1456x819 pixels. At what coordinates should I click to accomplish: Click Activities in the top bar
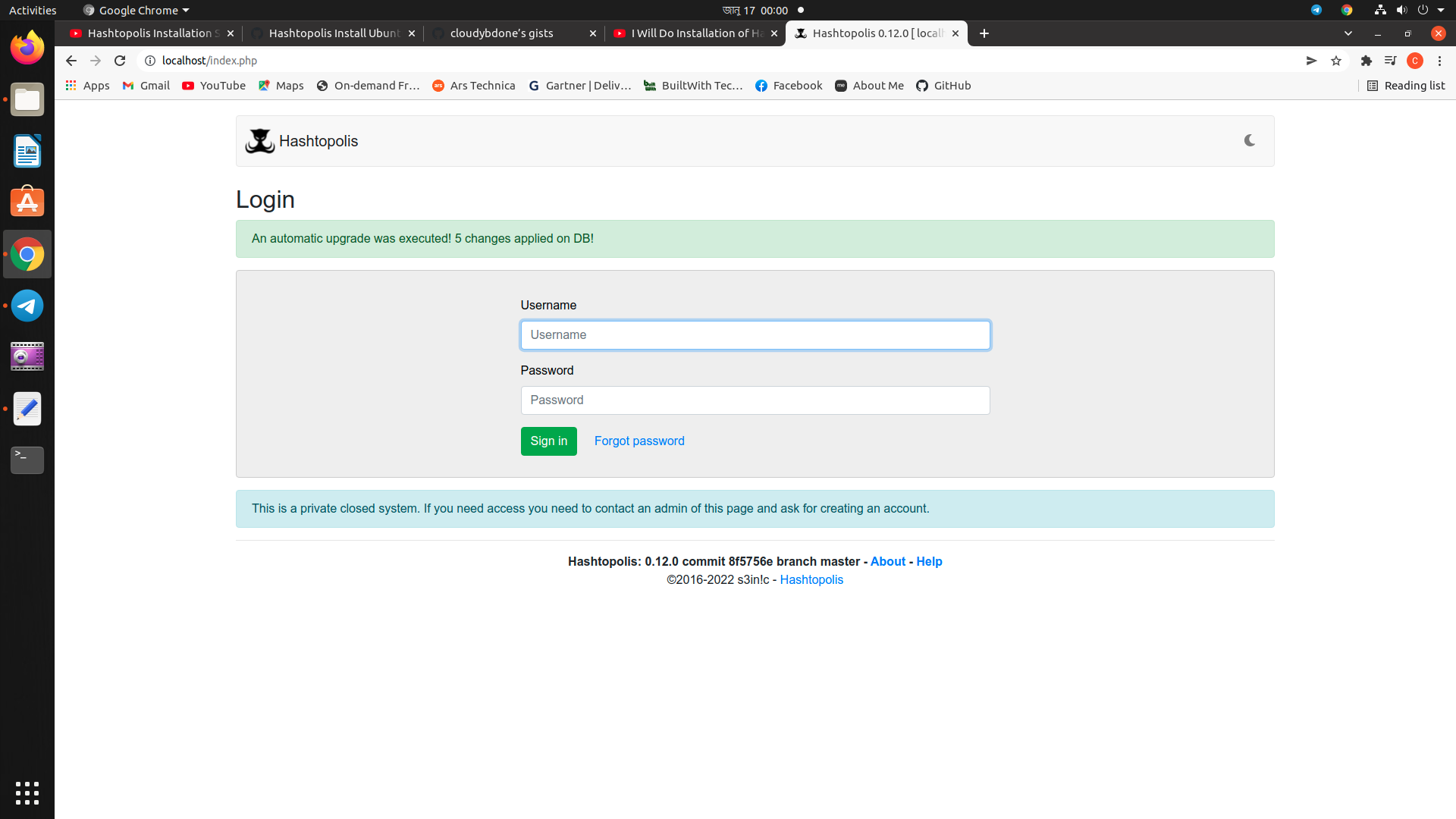click(x=32, y=10)
